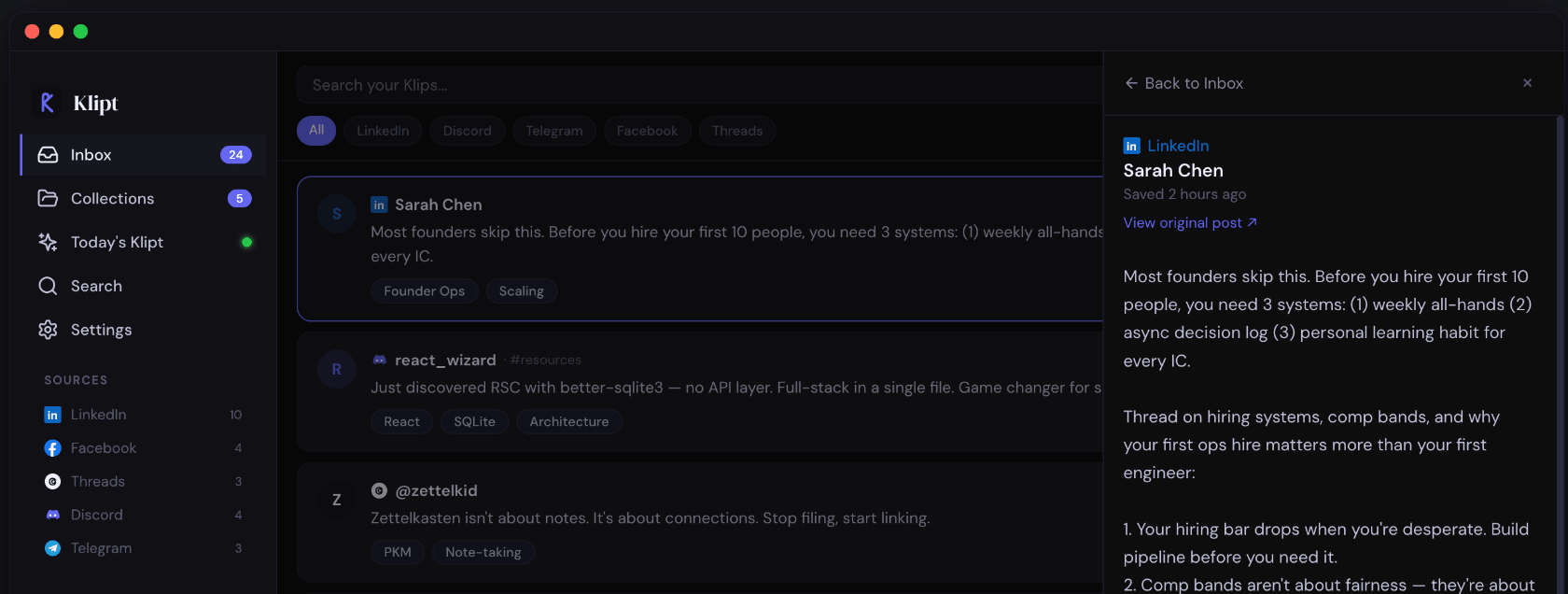Click the Settings gear icon
Viewport: 1568px width, 594px height.
(48, 330)
